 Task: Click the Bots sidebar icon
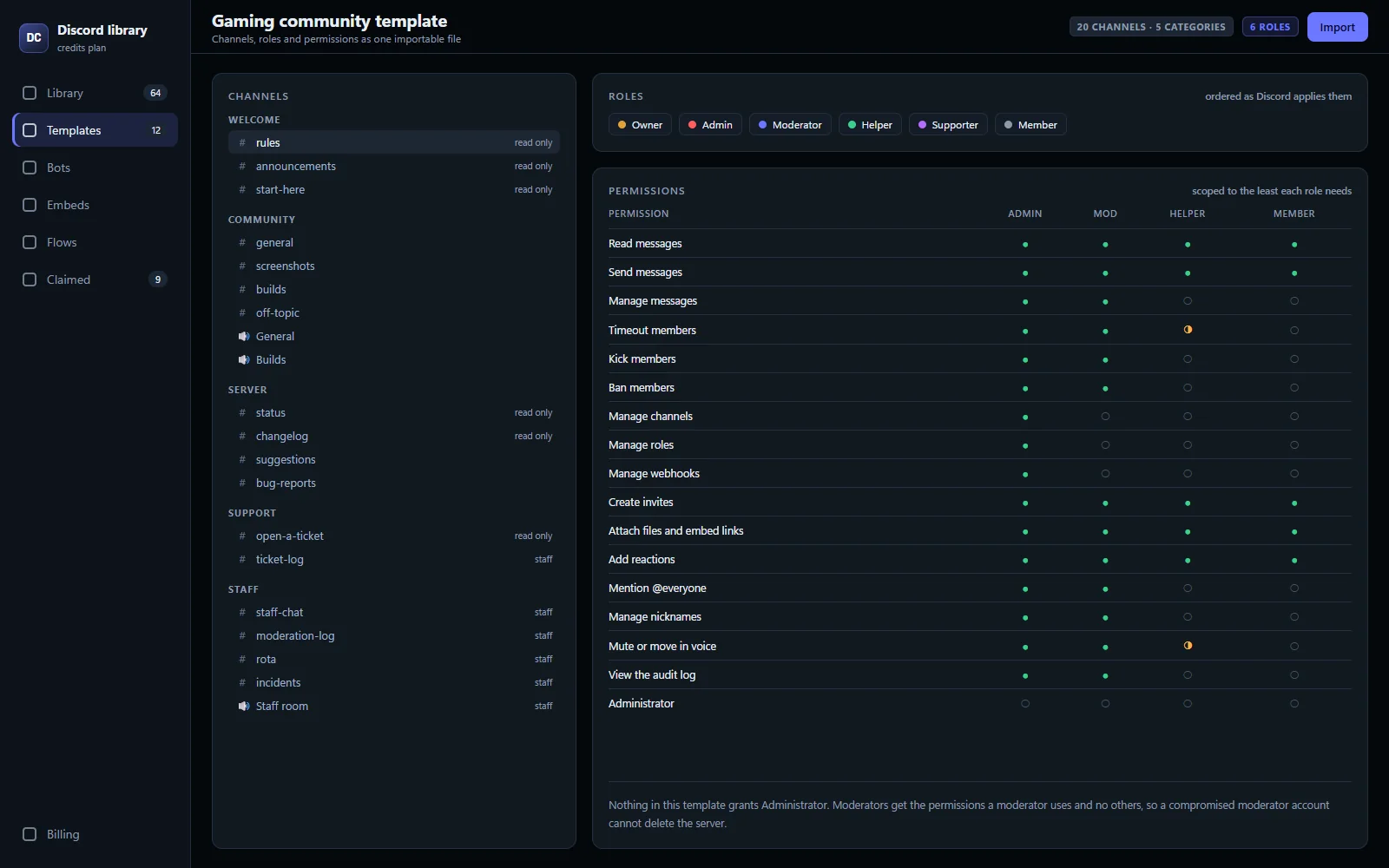click(30, 168)
